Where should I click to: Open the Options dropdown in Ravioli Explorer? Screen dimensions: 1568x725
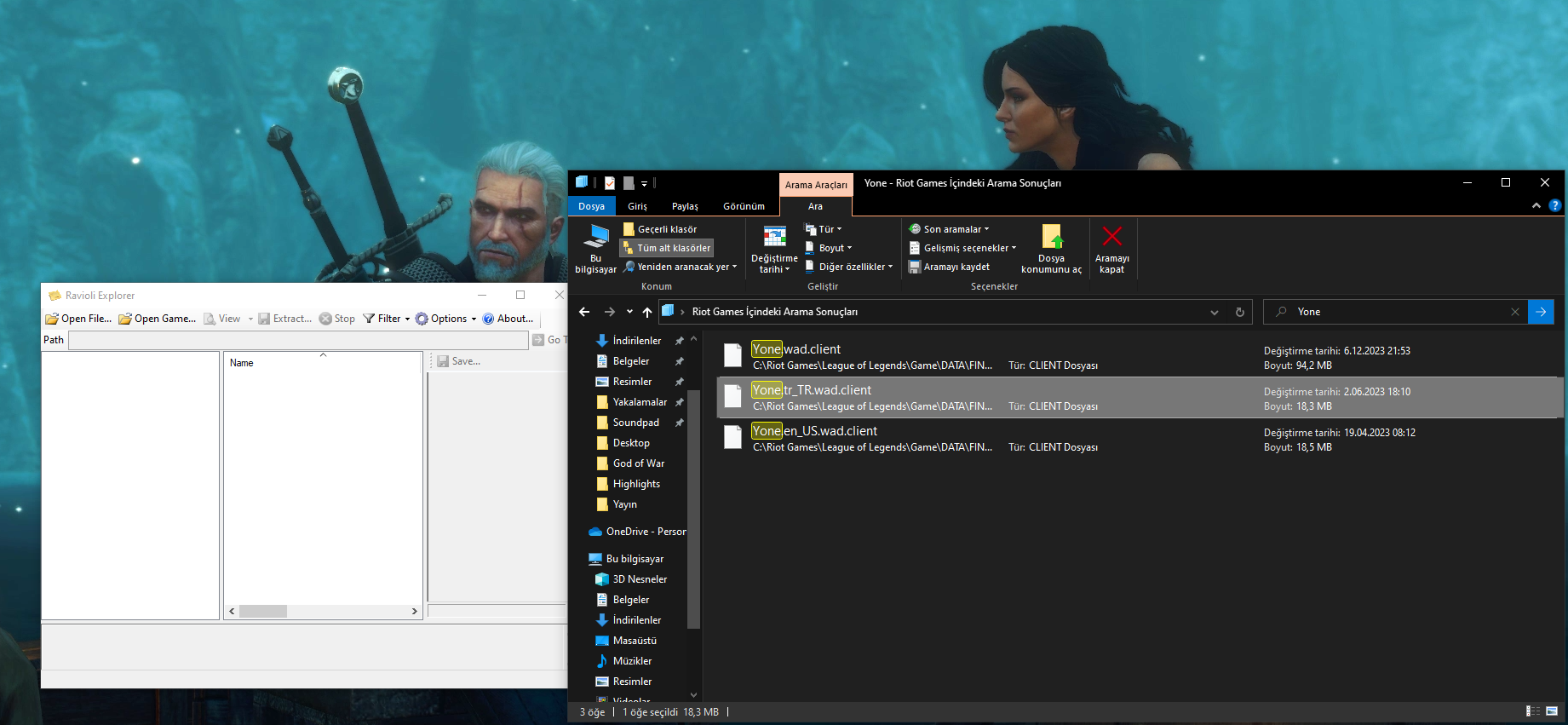[445, 319]
